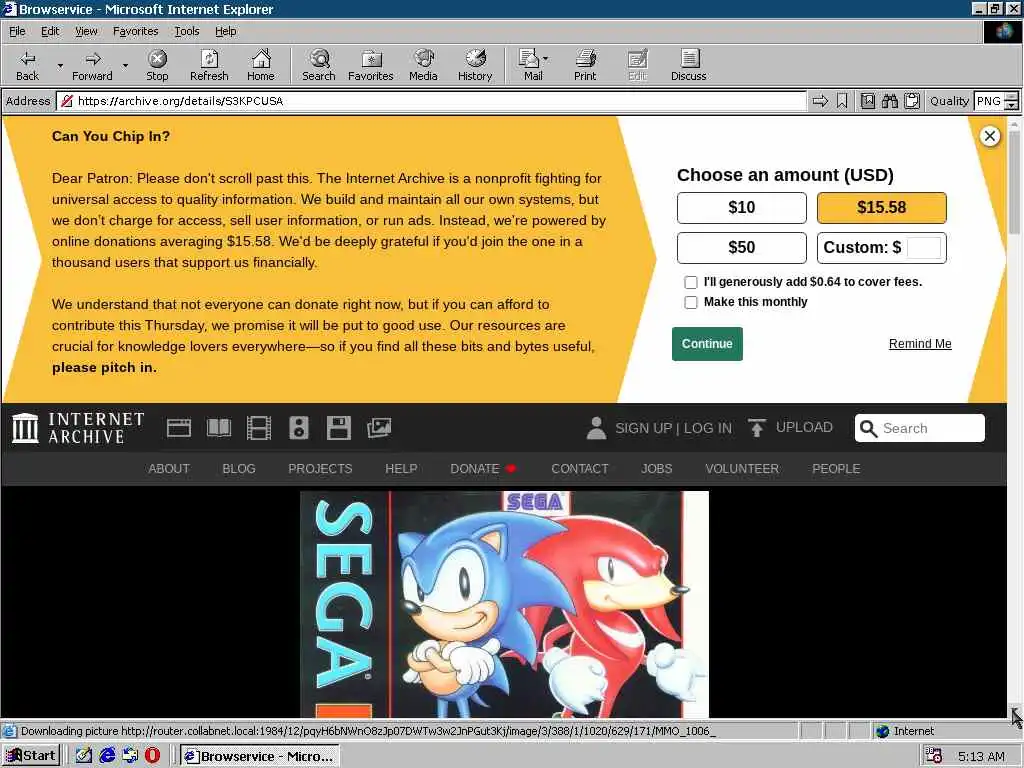Screen dimensions: 1024x768
Task: Click the Start button
Action: [x=31, y=756]
